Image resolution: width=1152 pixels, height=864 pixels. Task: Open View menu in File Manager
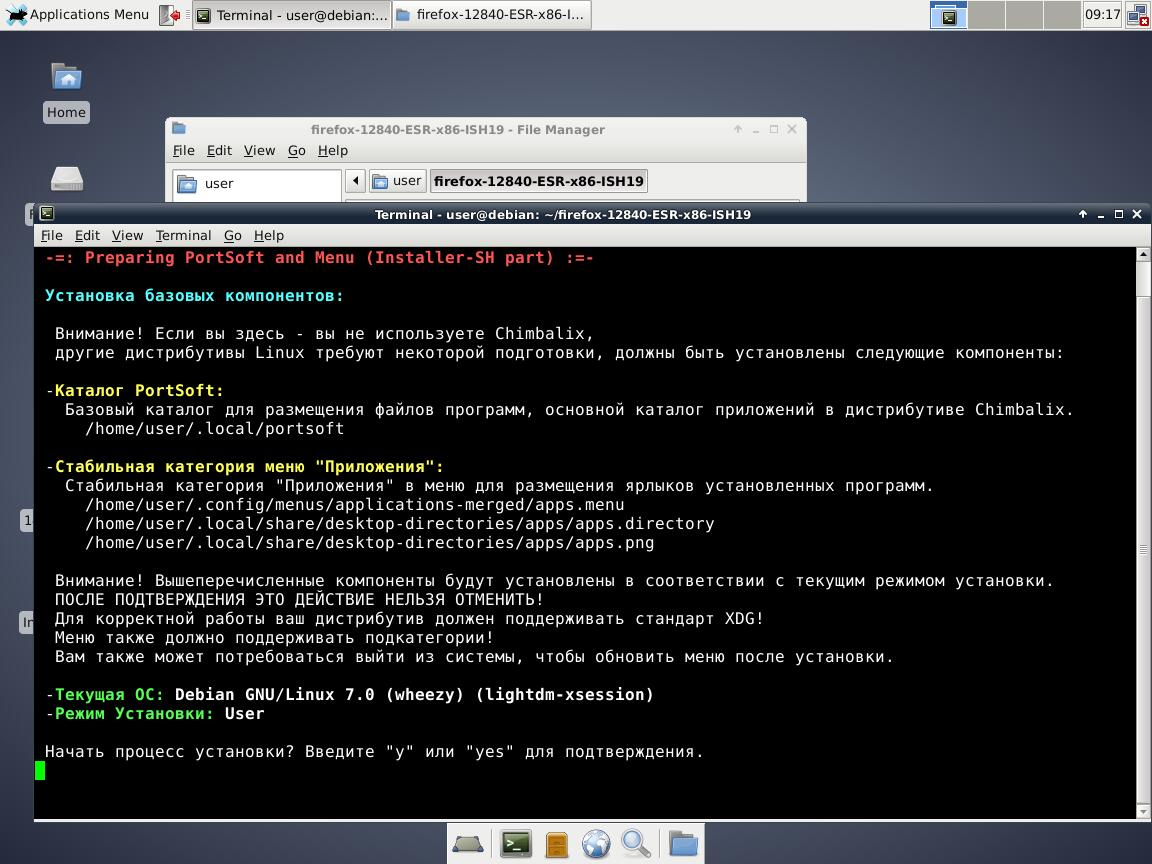click(x=259, y=151)
